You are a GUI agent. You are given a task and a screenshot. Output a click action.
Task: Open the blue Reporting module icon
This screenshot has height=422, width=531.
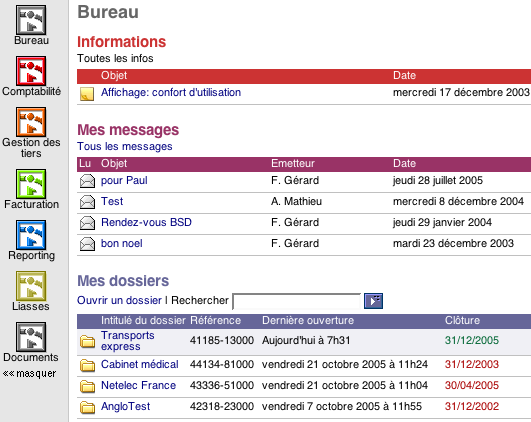(x=31, y=235)
